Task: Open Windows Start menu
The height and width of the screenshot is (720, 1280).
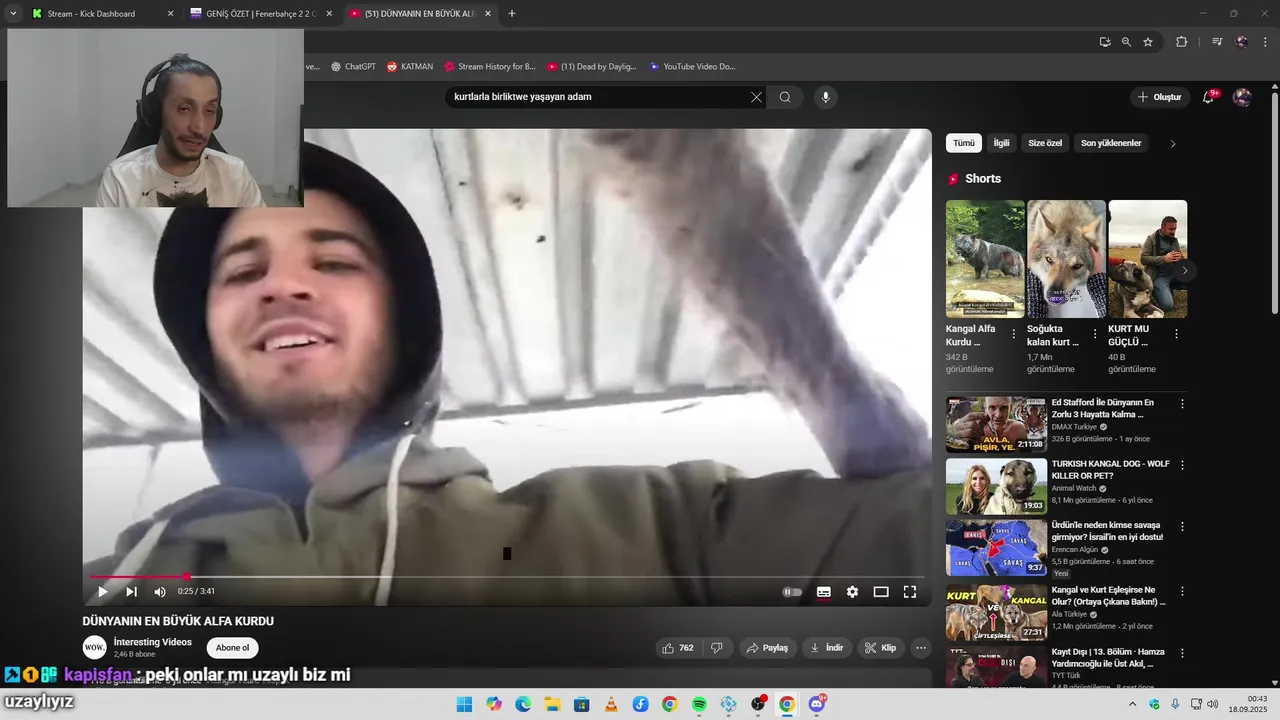Action: 464,704
